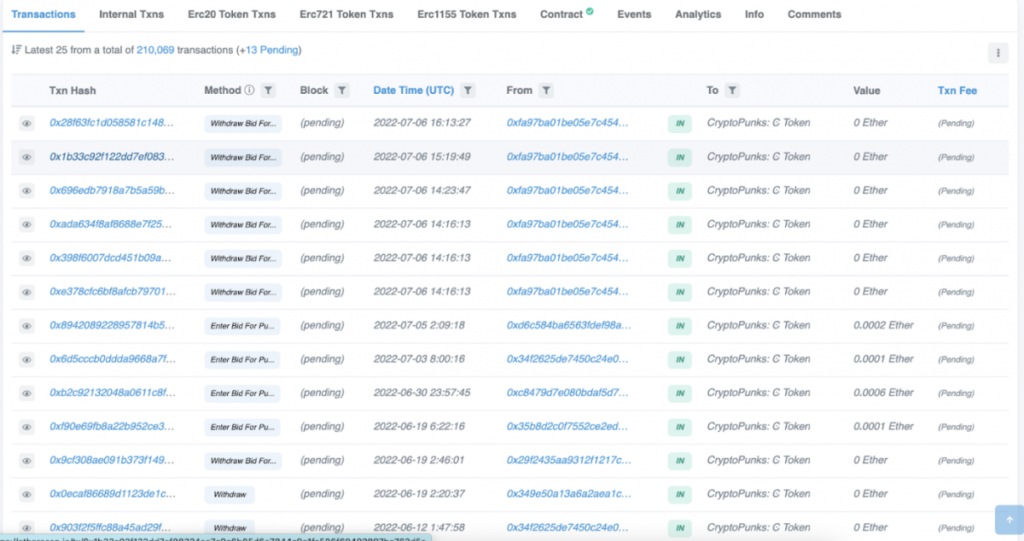
Task: Open the Block column filter
Action: pyautogui.click(x=342, y=91)
